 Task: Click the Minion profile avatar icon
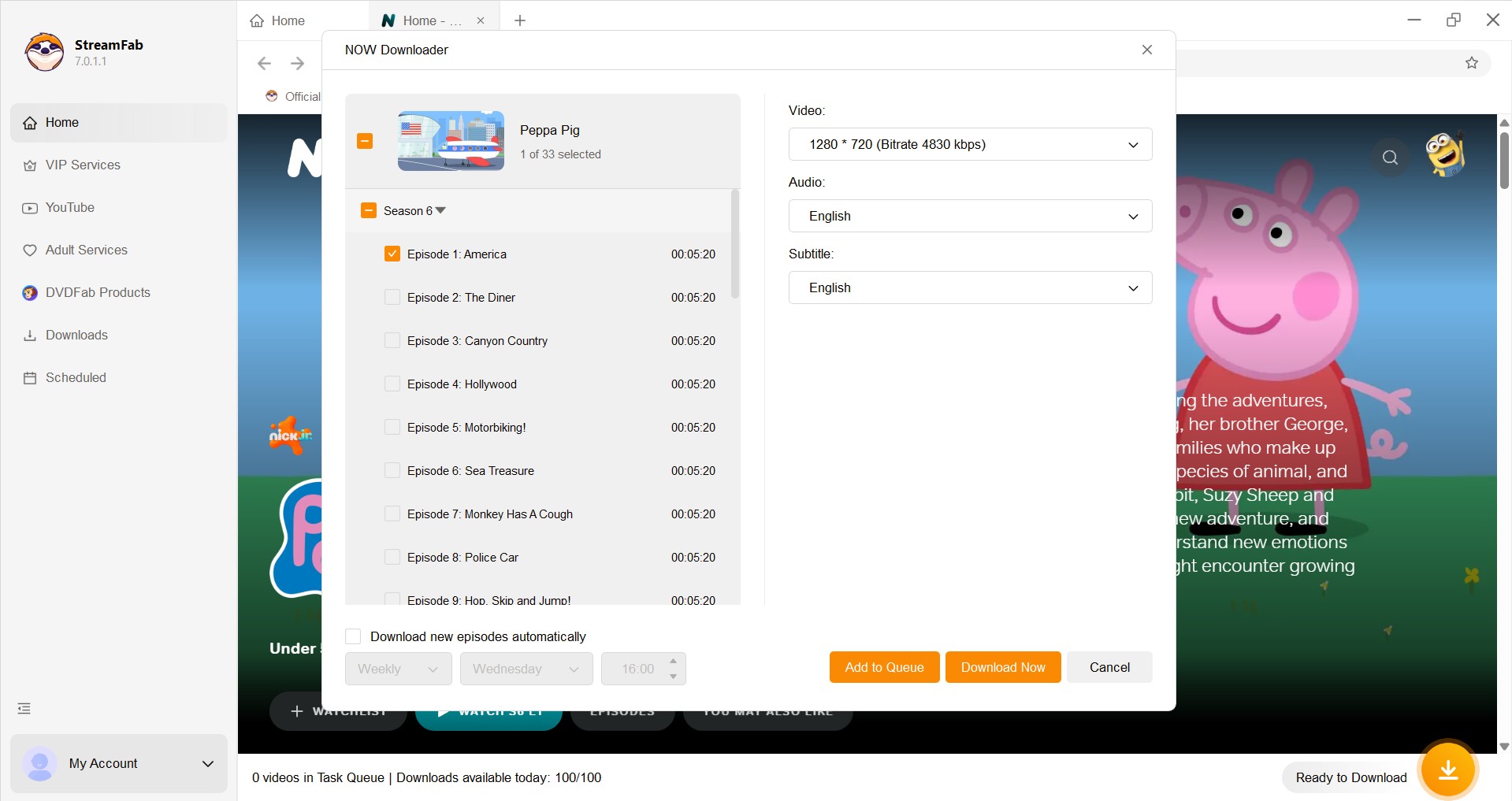pos(1445,154)
